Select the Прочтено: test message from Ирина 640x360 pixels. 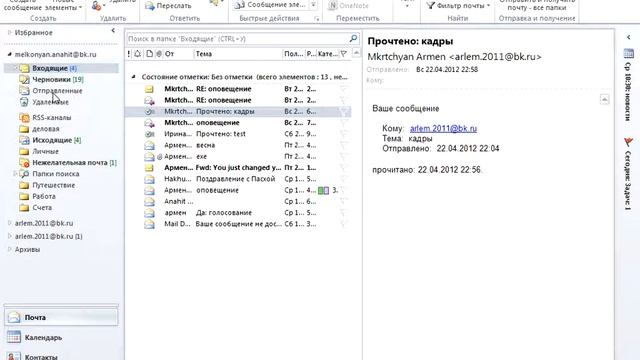[x=238, y=134]
